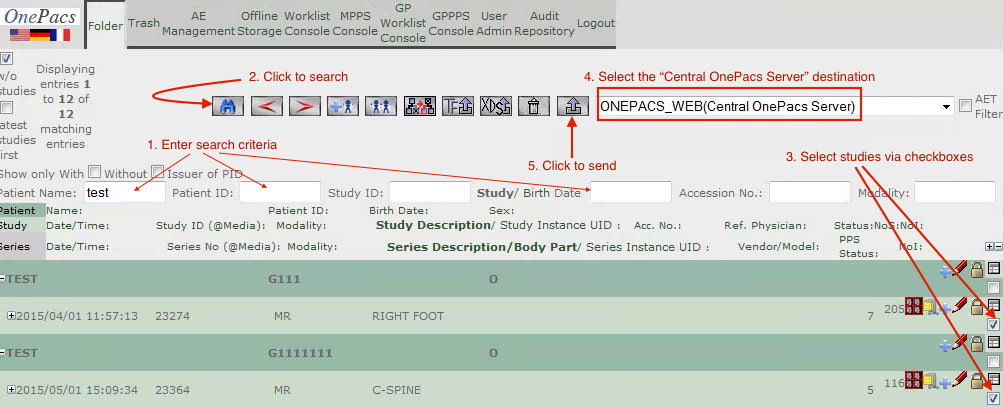Collapse the TEST G1111111 patient row
The image size is (1003, 408).
click(3, 353)
